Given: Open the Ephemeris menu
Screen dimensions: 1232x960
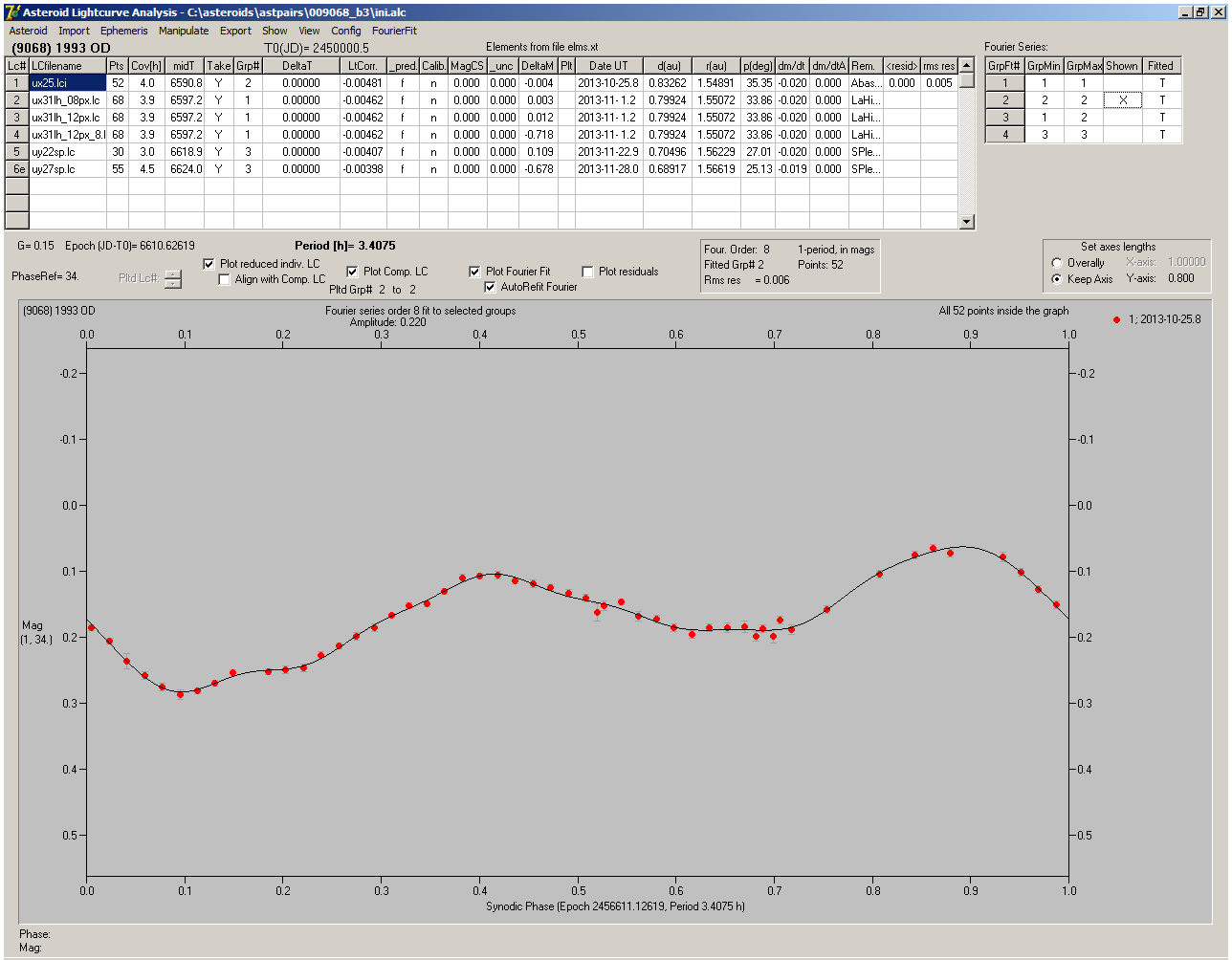Looking at the screenshot, I should tap(123, 31).
